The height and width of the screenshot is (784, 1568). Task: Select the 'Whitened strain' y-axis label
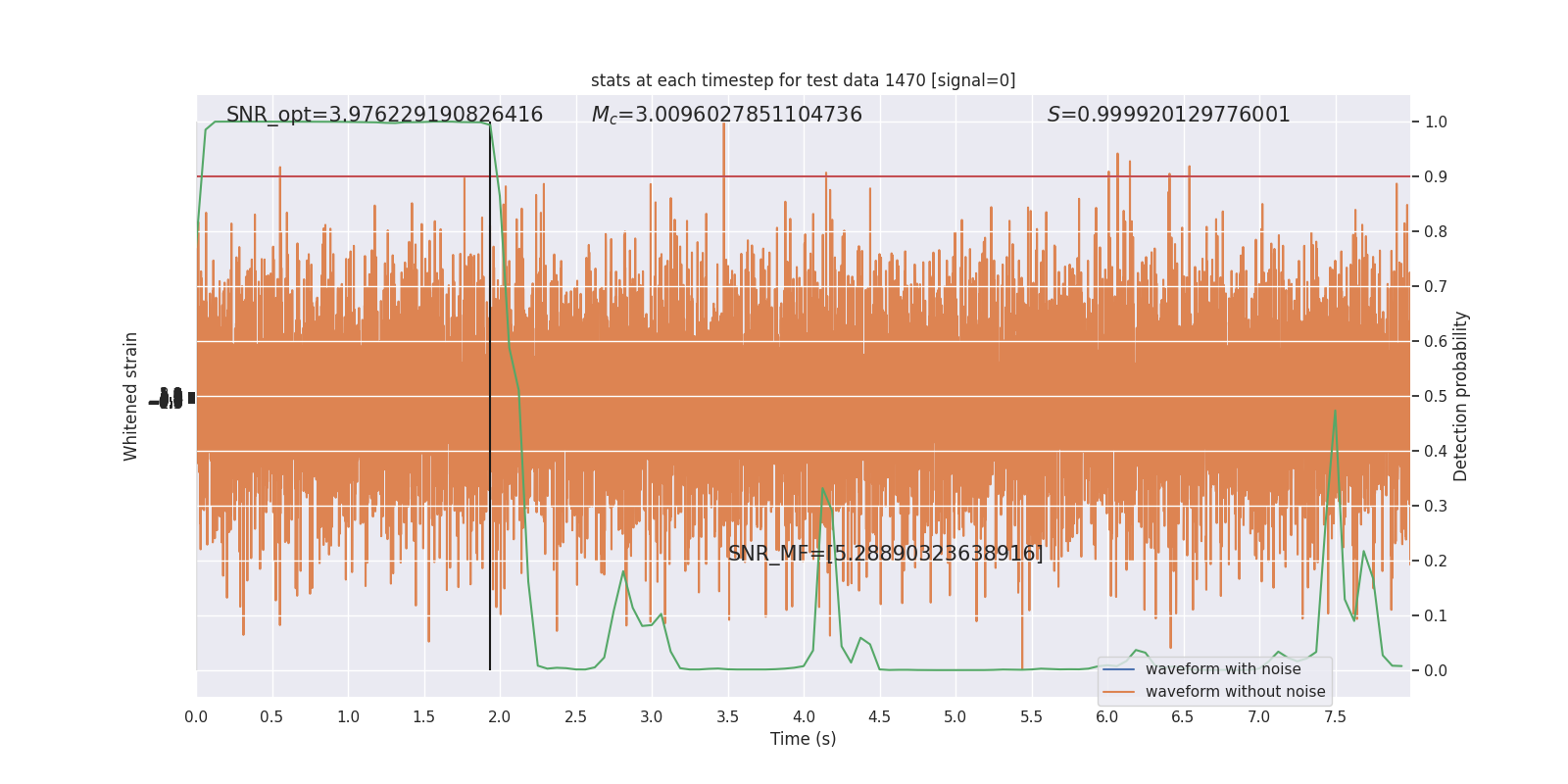[x=131, y=396]
